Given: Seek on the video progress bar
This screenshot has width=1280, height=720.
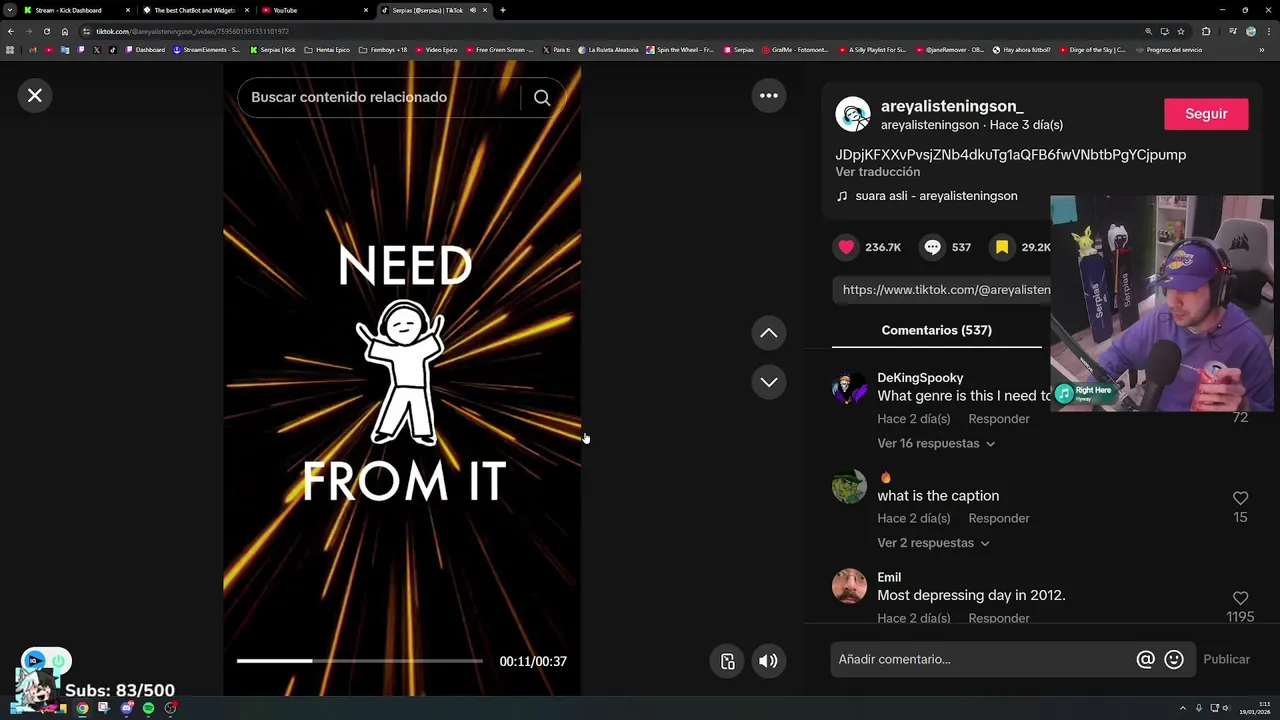Looking at the screenshot, I should coord(360,661).
